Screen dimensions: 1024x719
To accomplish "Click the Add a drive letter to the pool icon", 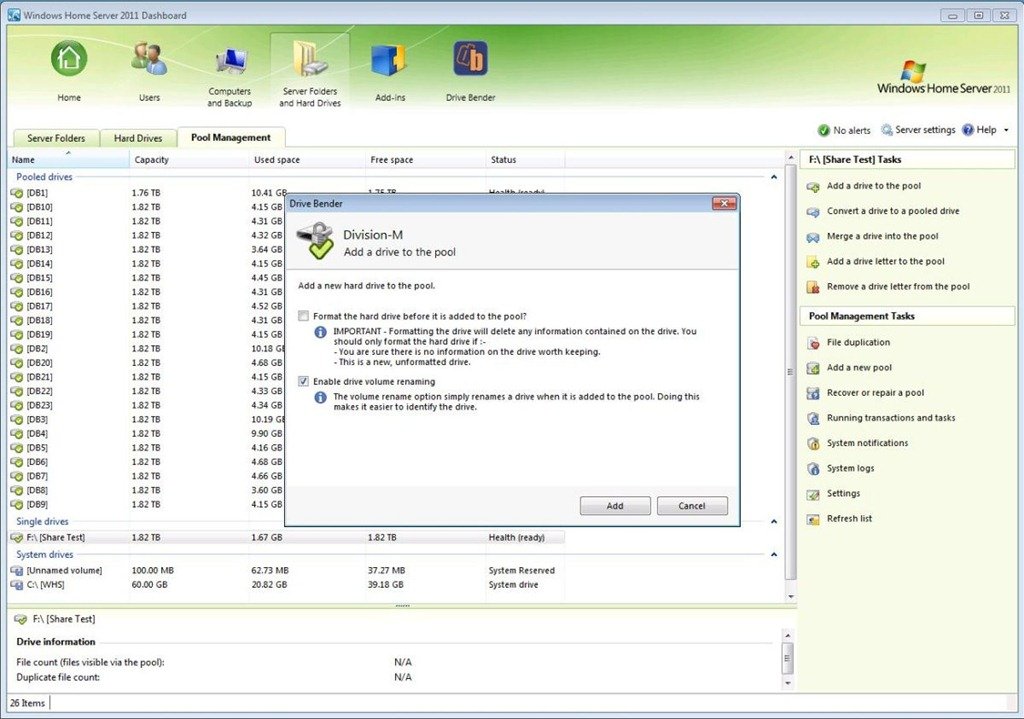I will click(x=813, y=262).
